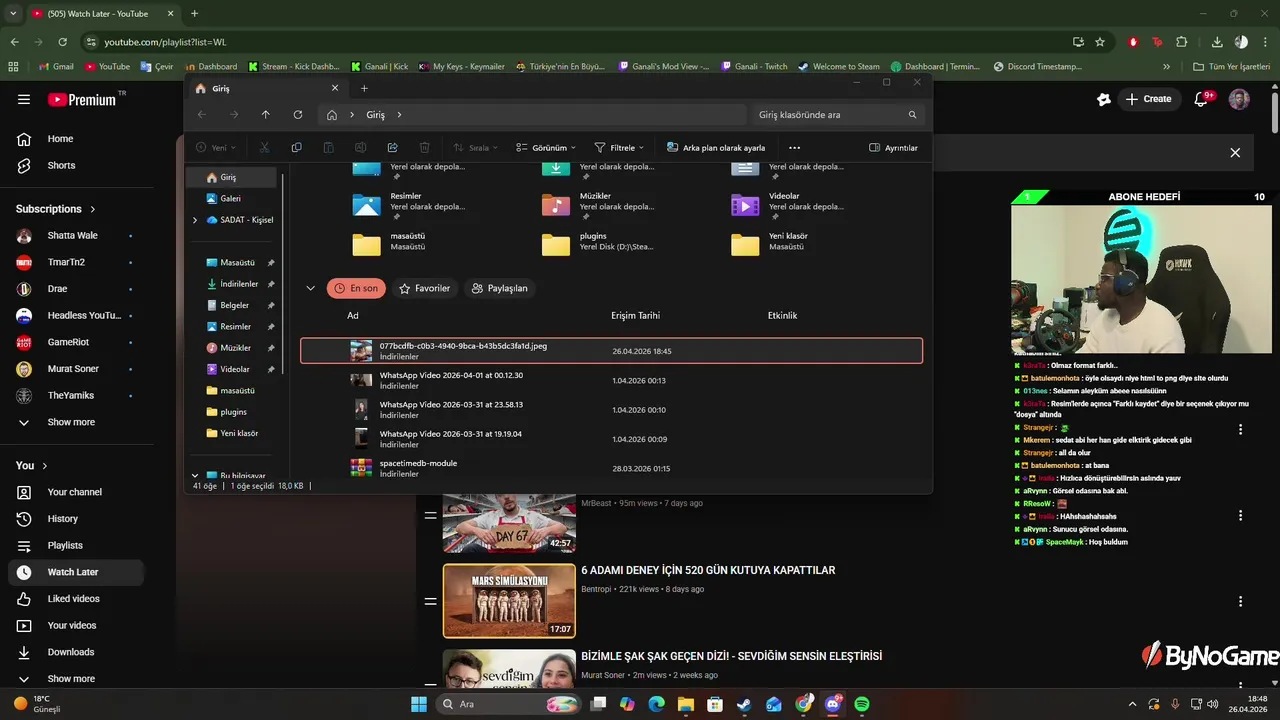Click the Share icon in Explorer toolbar
Screen dimensions: 1280x720
[392, 147]
